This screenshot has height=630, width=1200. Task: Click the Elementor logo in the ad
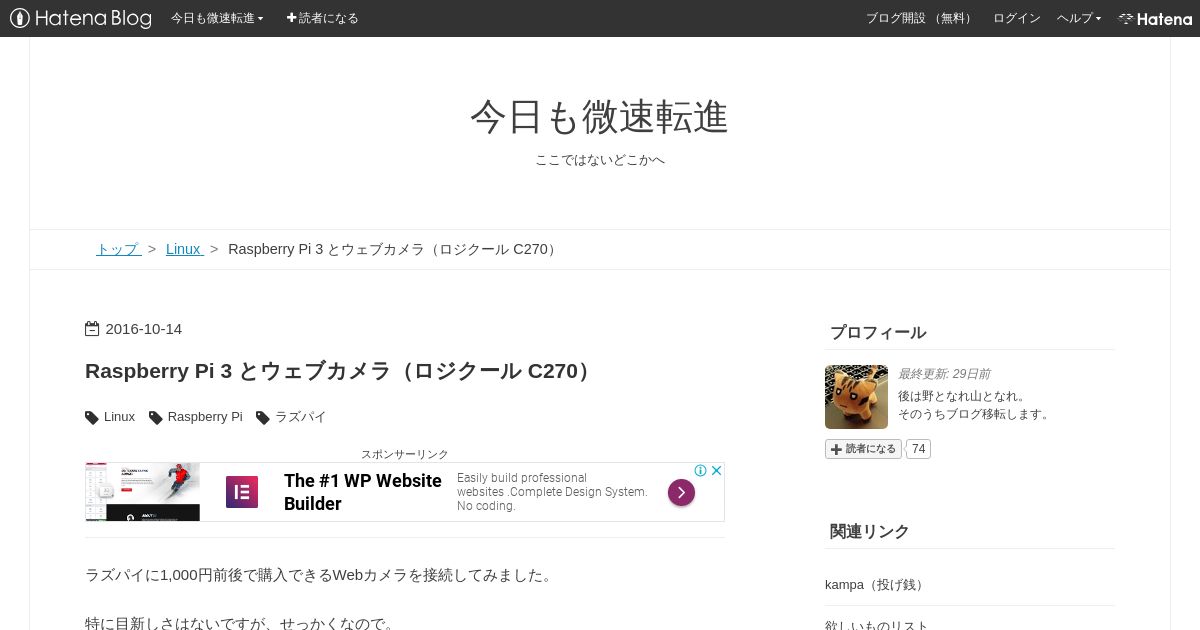tap(242, 492)
